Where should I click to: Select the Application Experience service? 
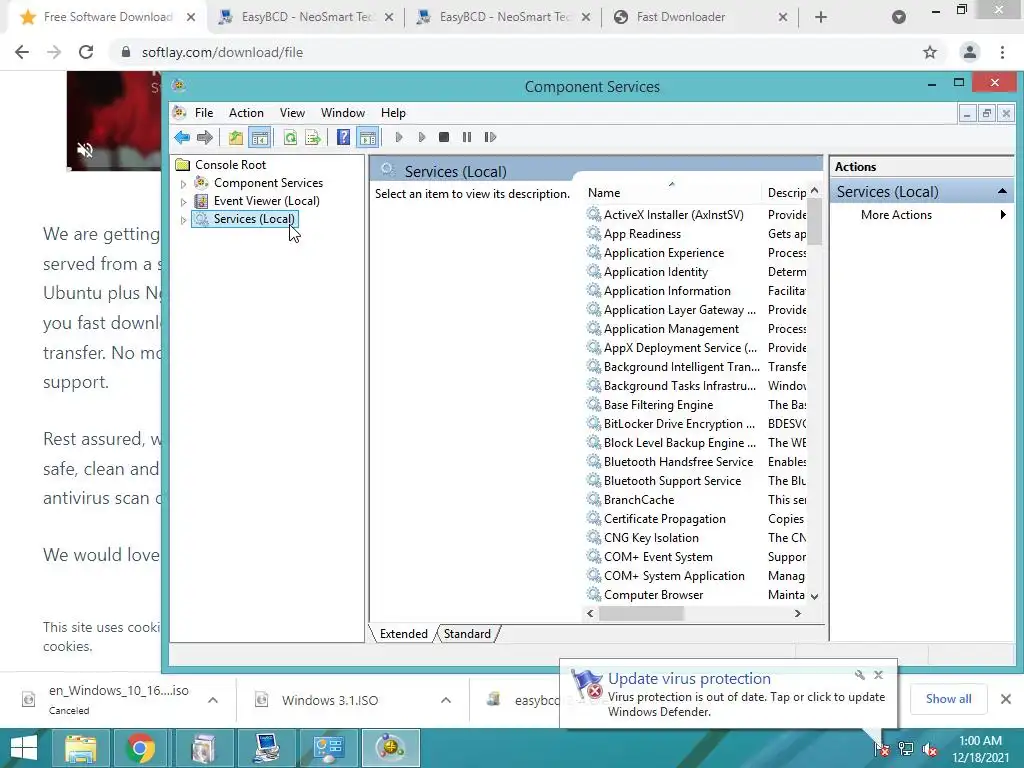tap(664, 253)
